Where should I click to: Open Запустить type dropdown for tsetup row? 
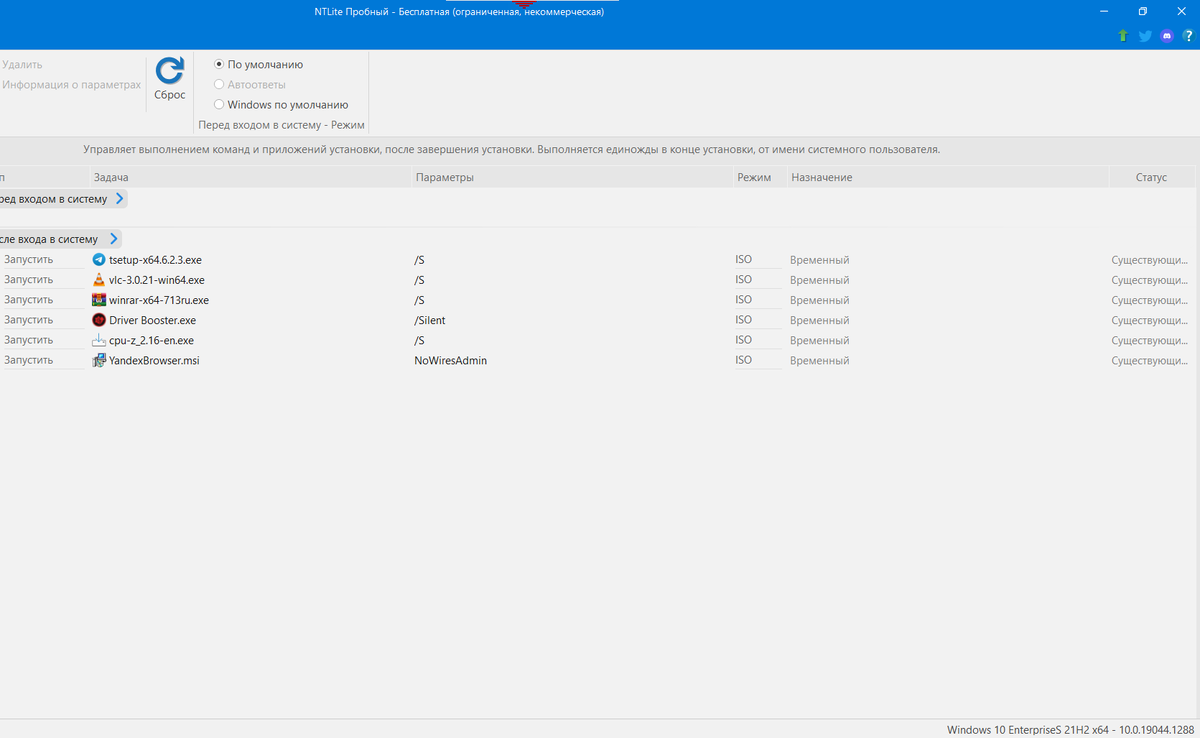point(43,260)
